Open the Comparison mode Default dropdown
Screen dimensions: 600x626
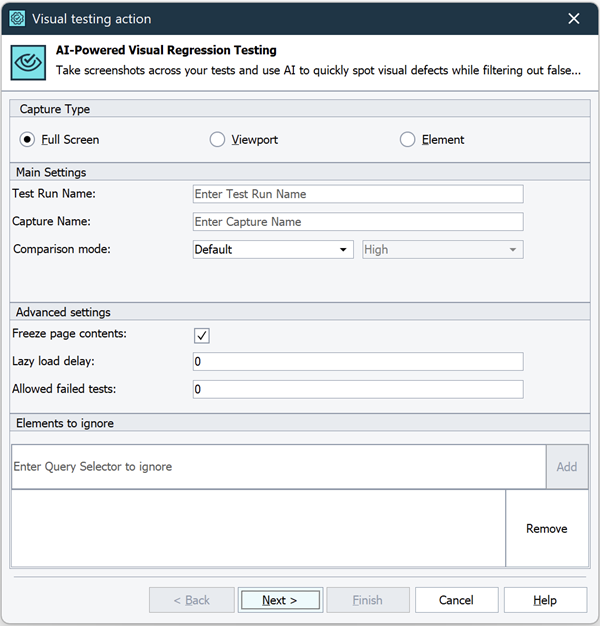click(x=273, y=250)
